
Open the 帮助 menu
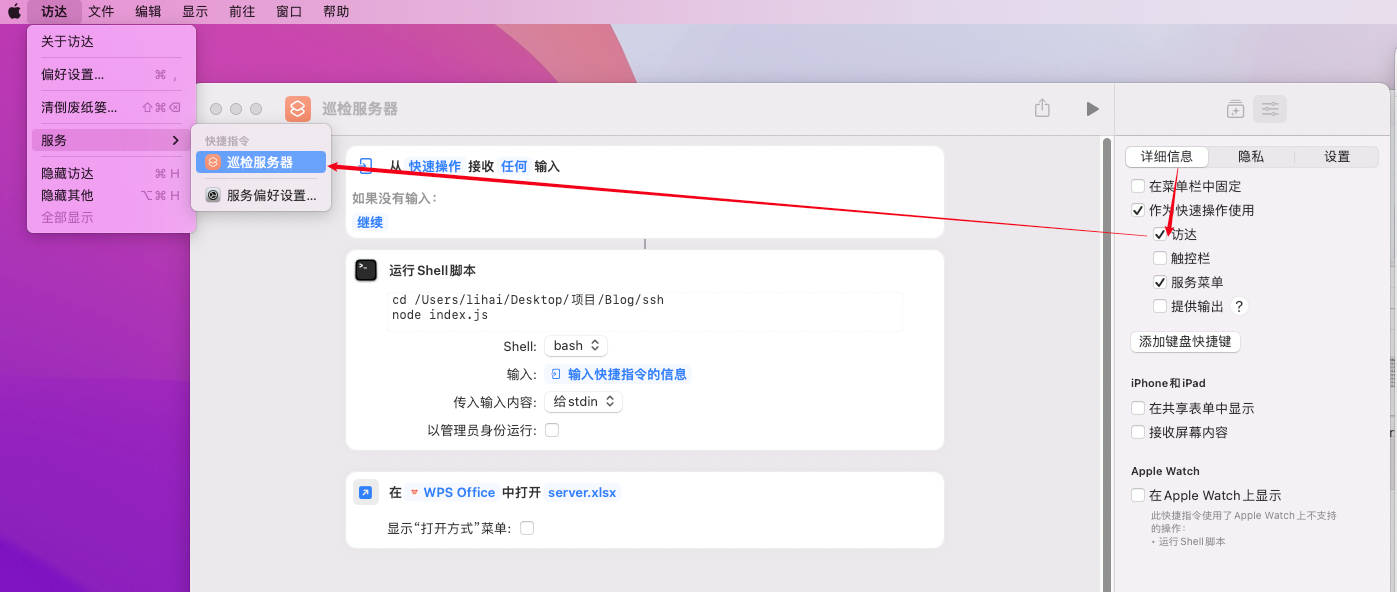(336, 12)
